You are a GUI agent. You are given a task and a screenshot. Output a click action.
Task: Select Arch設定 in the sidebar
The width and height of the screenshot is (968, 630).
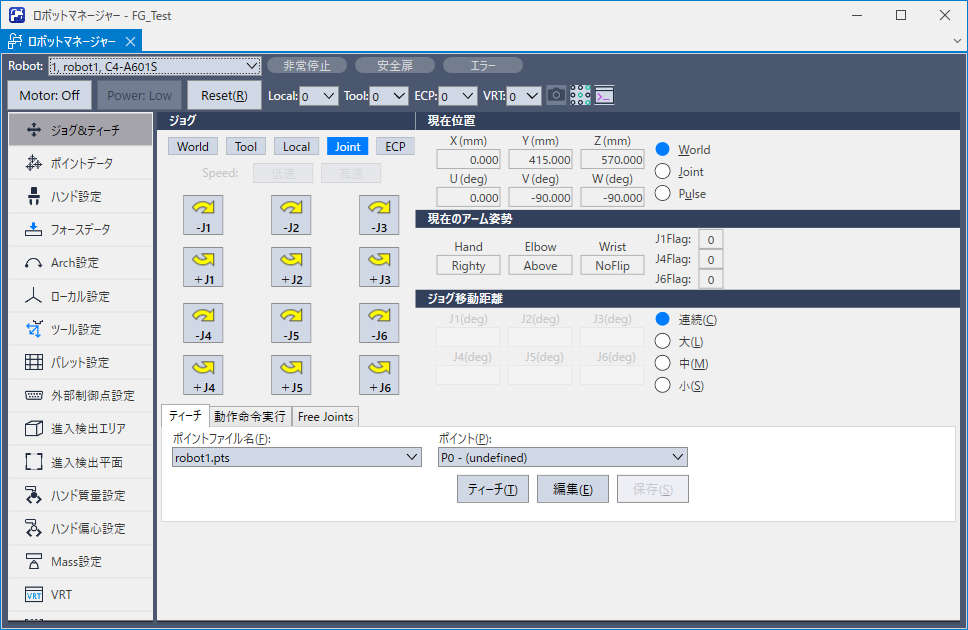pos(80,262)
